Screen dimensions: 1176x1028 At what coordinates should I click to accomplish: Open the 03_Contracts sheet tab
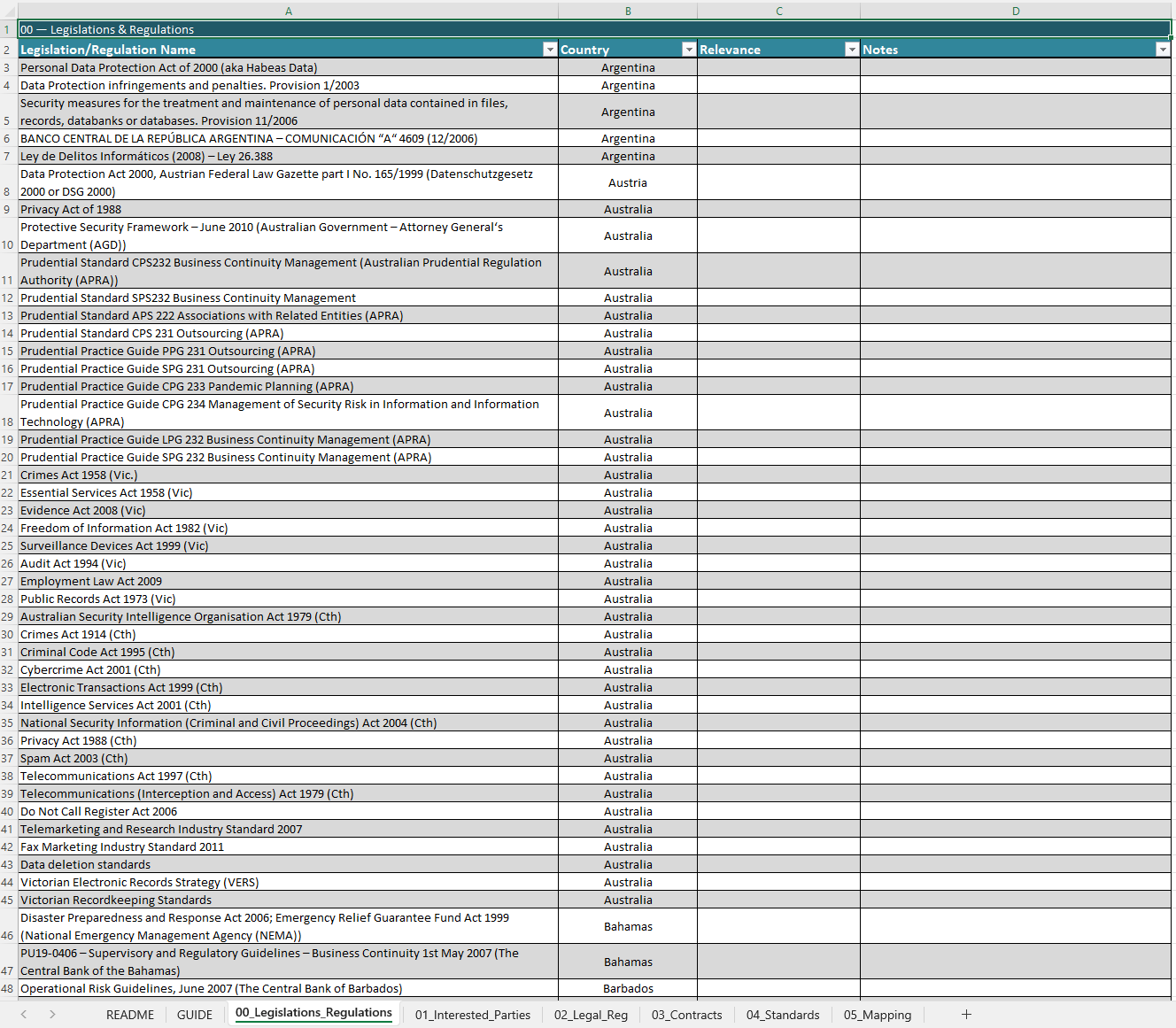[x=686, y=1015]
